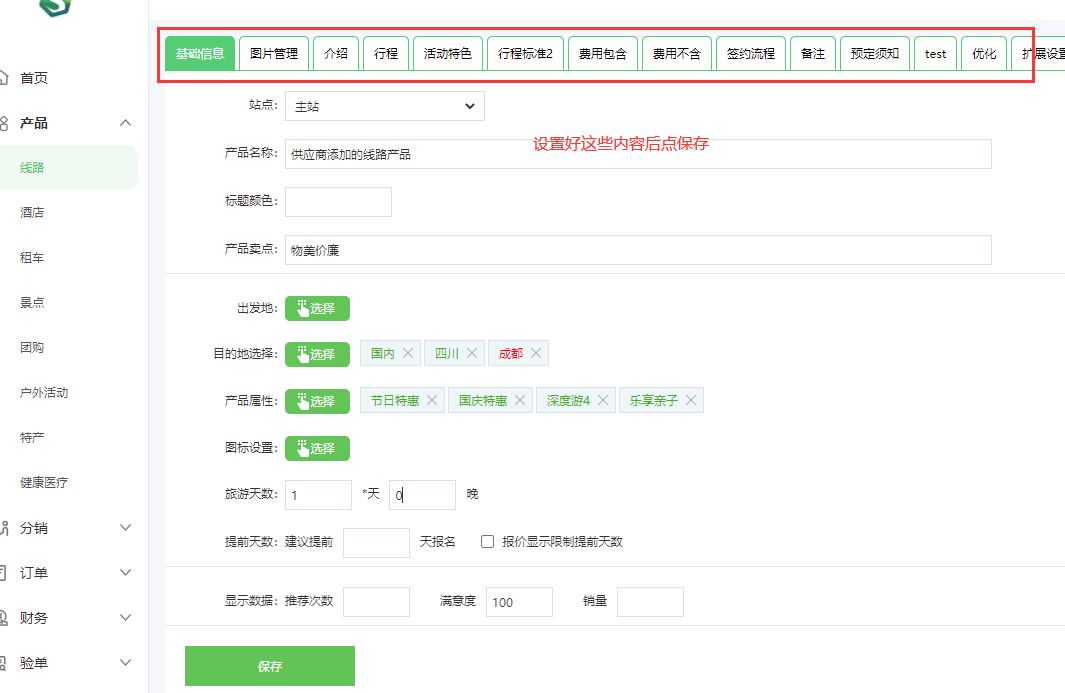Delete the 深度游4 attribute tag

(x=603, y=401)
